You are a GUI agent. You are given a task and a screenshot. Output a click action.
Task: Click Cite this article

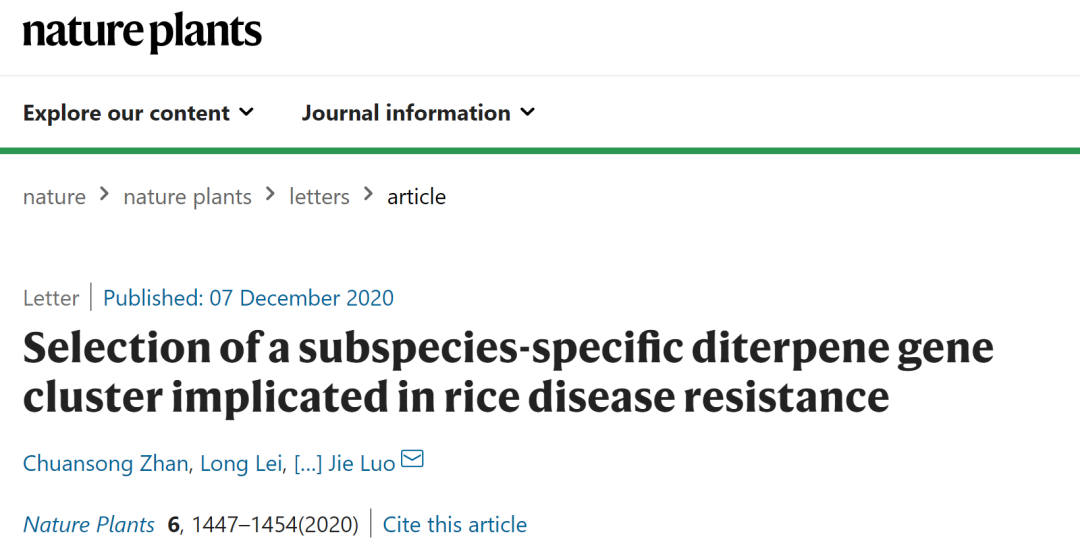(x=455, y=525)
